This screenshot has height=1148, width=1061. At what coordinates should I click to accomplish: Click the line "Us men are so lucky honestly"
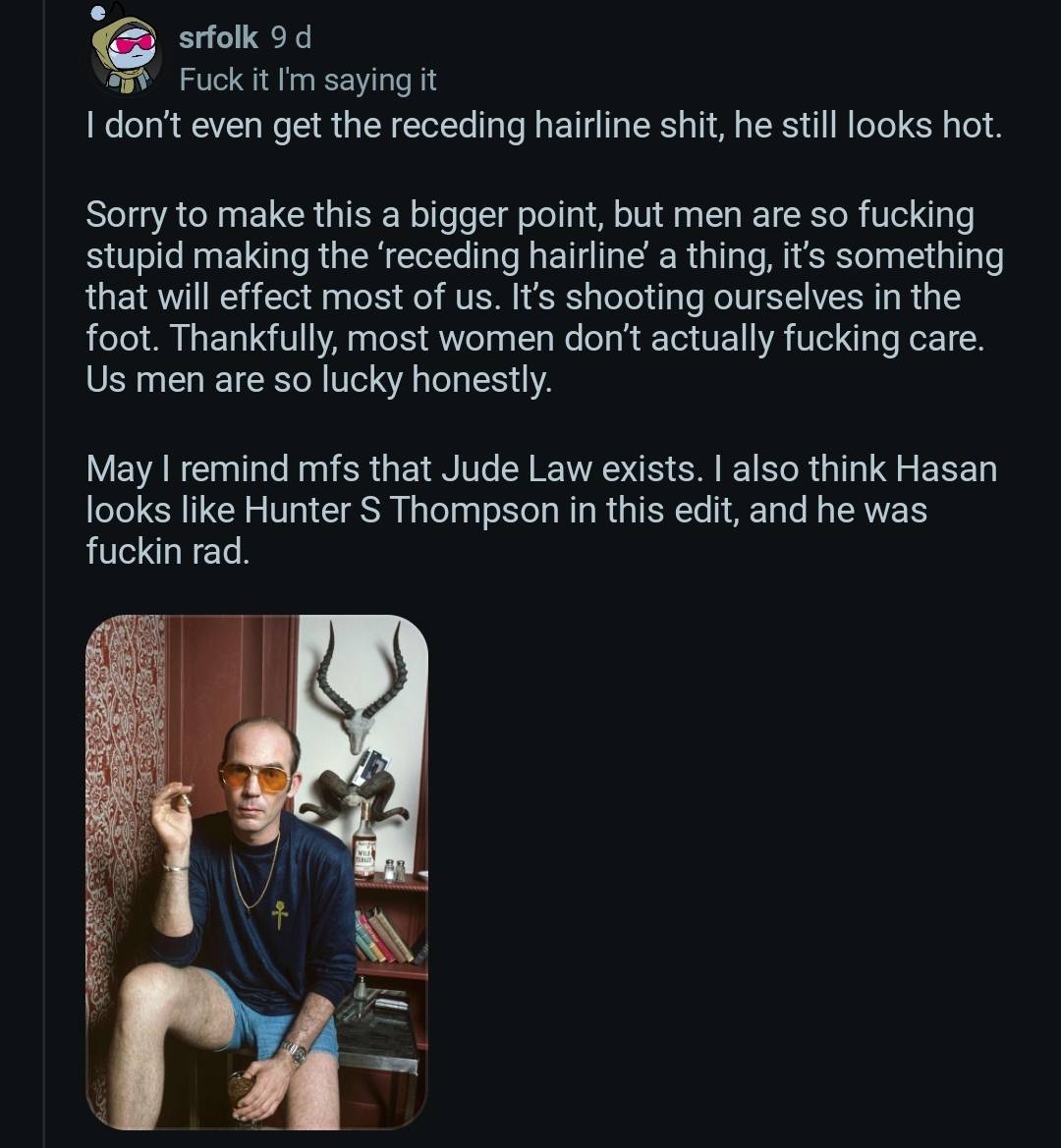pos(318,379)
